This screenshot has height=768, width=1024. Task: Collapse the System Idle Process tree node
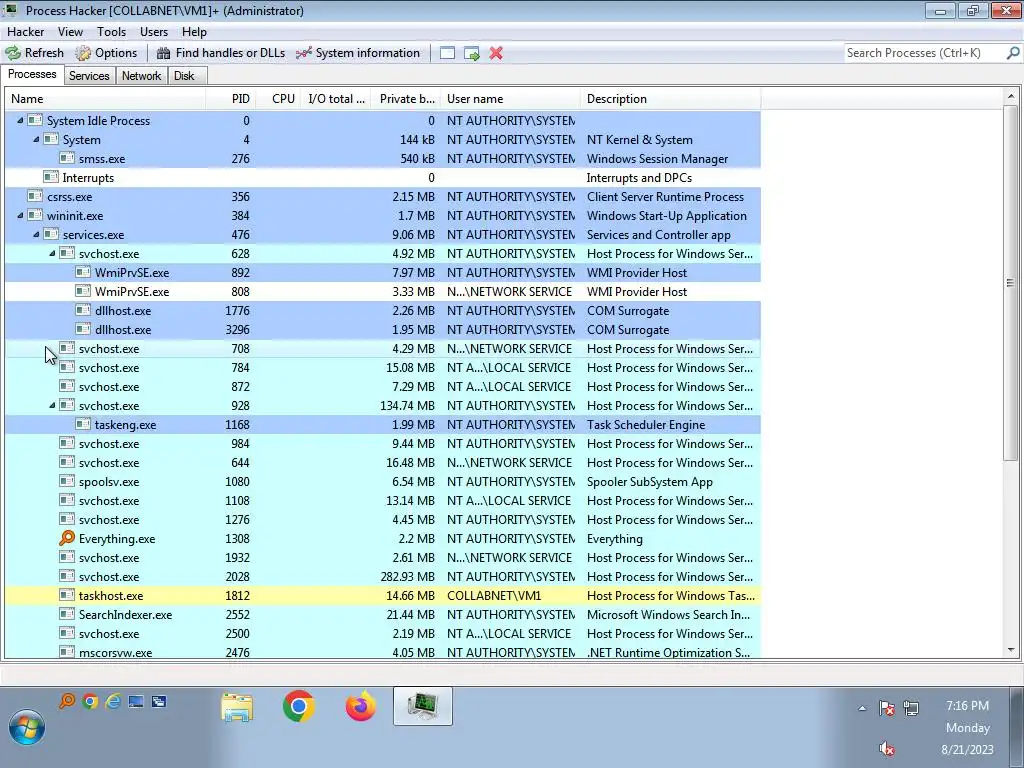coord(20,120)
